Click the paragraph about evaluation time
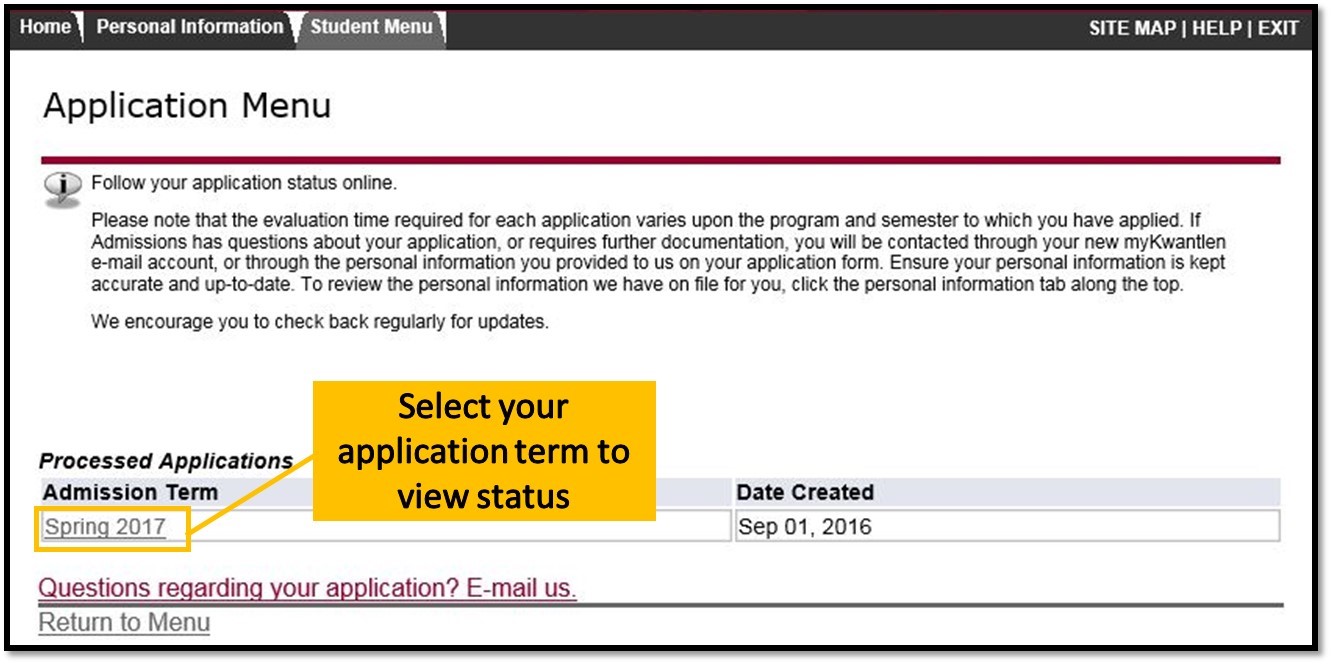 (x=657, y=252)
